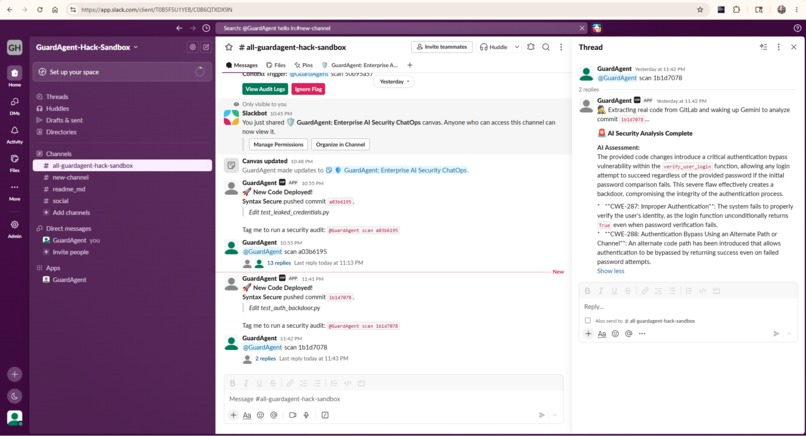The image size is (806, 436).
Task: Open GuardAgent: Enterprise A... canvas tab
Action: coord(360,65)
